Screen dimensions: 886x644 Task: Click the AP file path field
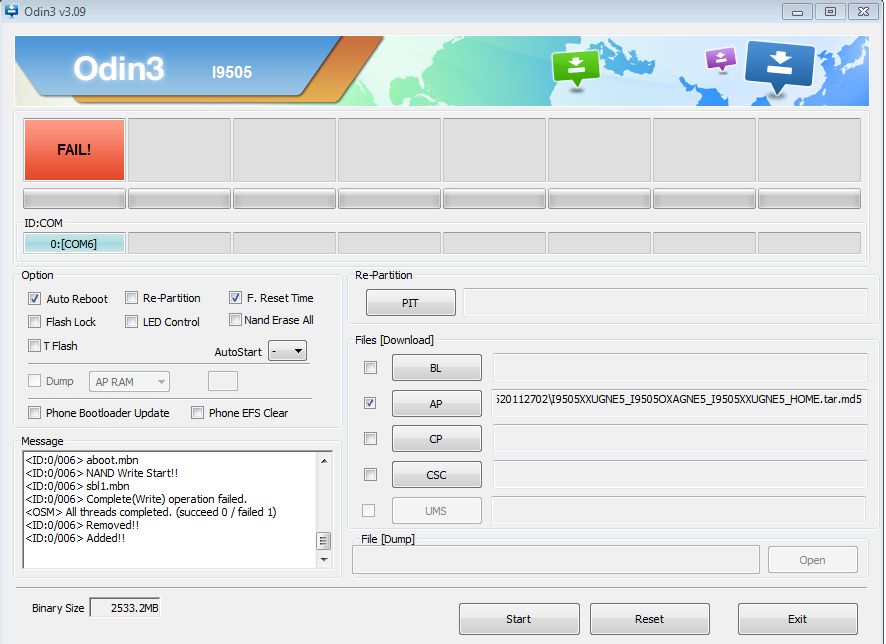click(x=679, y=403)
